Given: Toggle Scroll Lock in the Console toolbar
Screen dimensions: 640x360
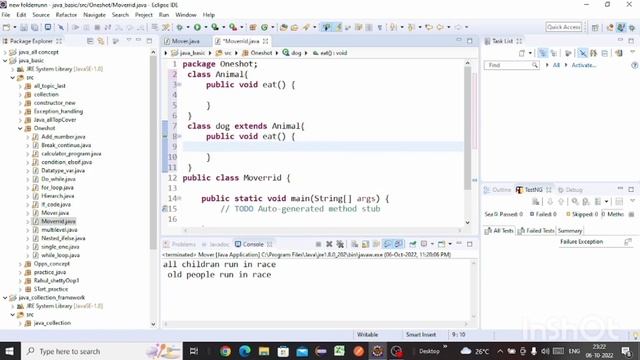Looking at the screenshot, I should coord(365,244).
